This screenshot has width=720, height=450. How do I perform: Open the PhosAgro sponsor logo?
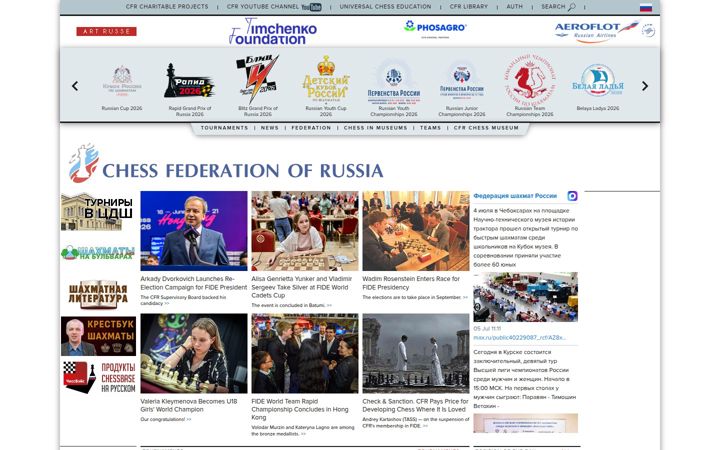[x=435, y=28]
